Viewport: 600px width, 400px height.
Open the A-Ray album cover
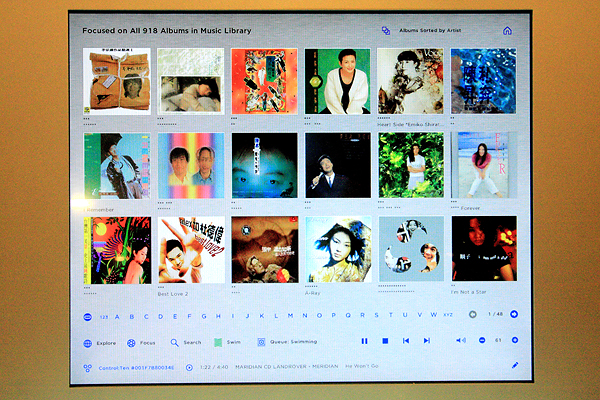(338, 250)
